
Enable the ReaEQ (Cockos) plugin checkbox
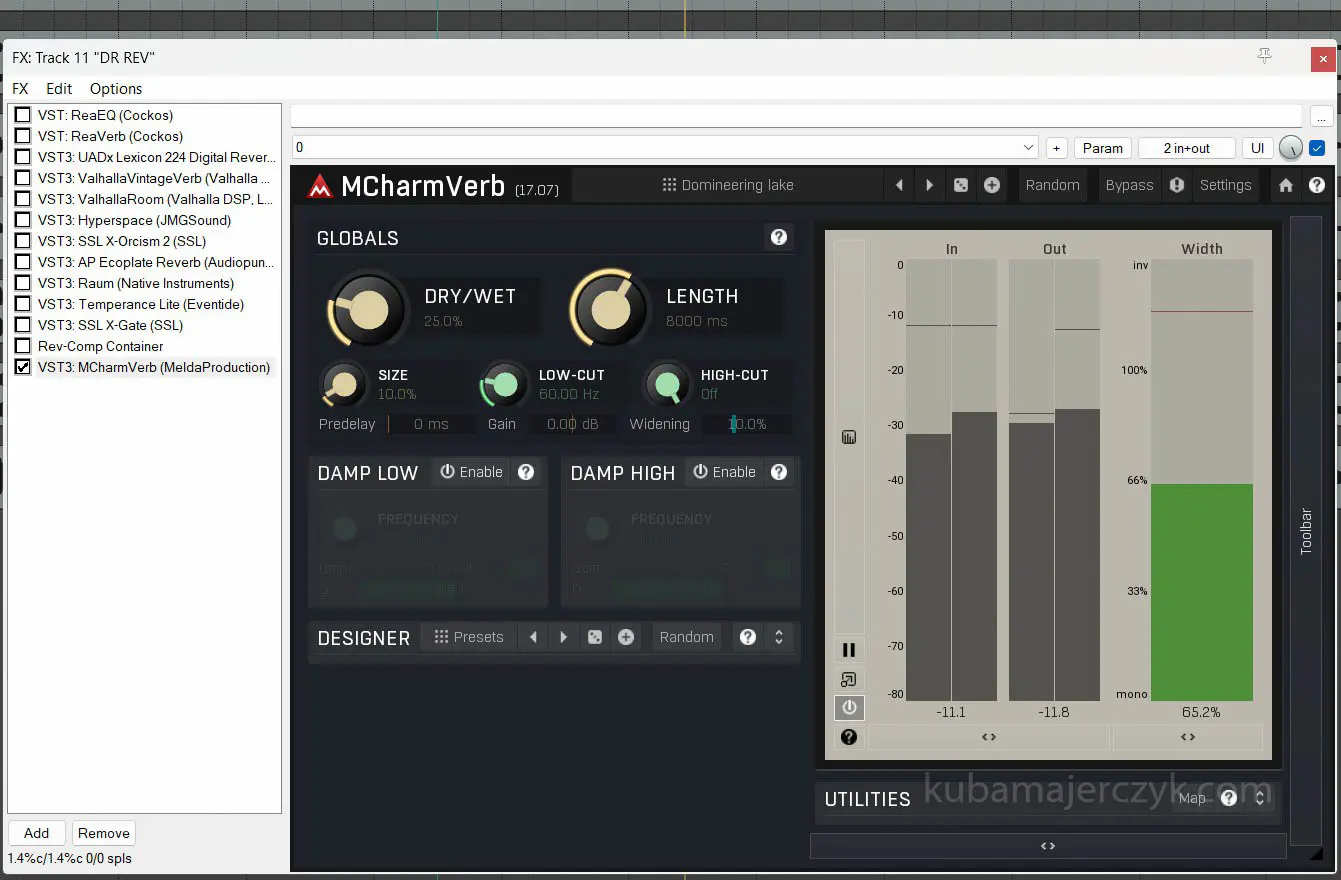(22, 115)
